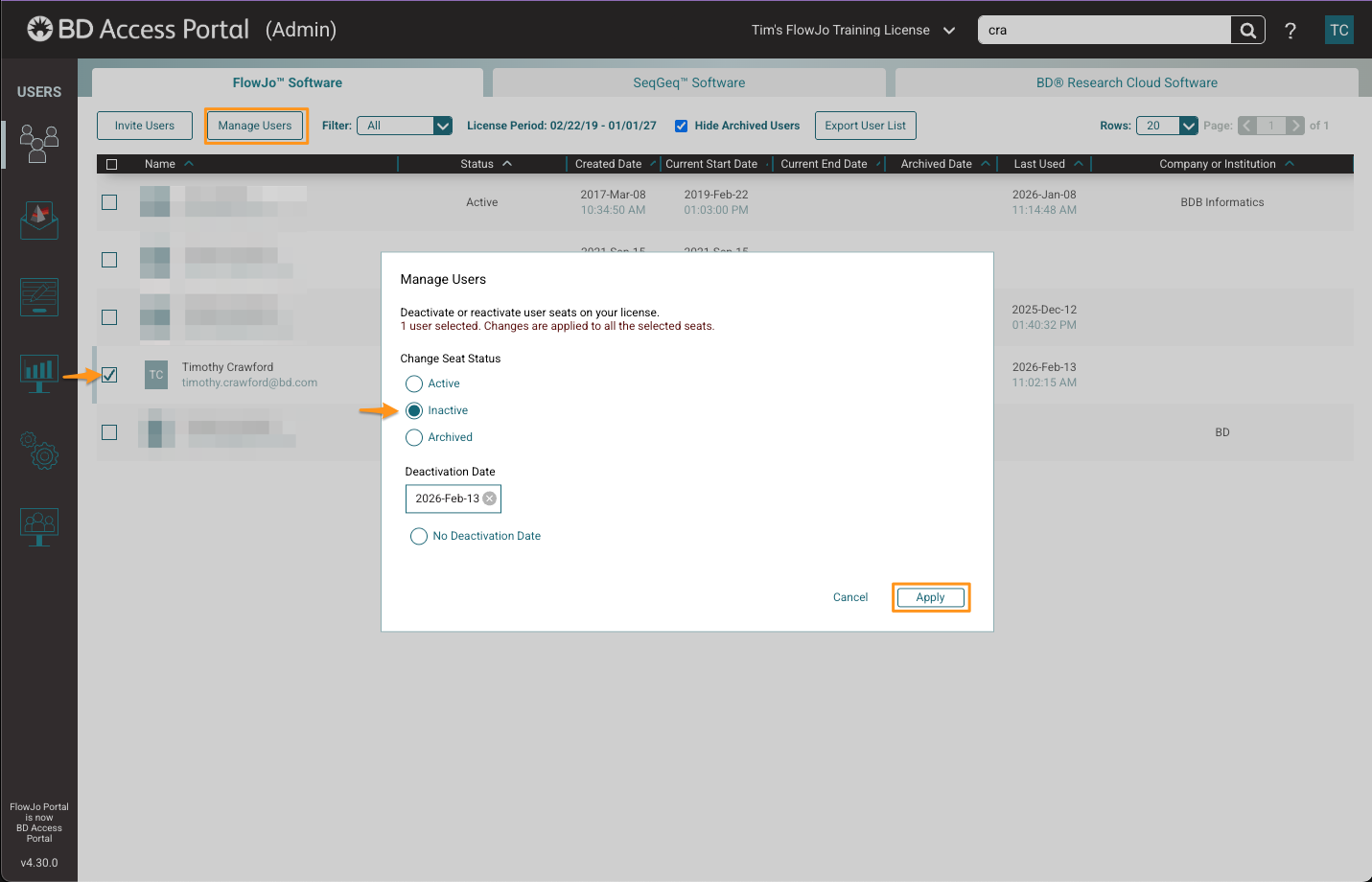Click the group presentation monitor icon

click(39, 526)
